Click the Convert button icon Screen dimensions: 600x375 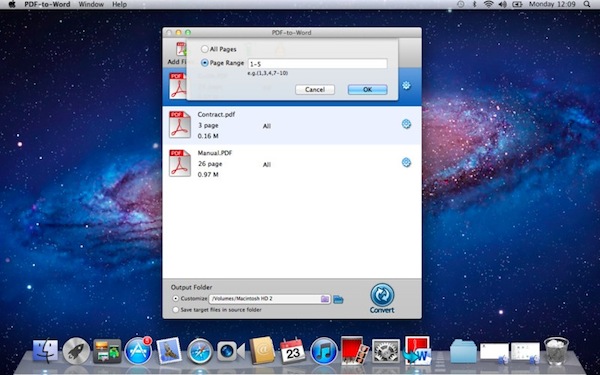click(x=382, y=295)
